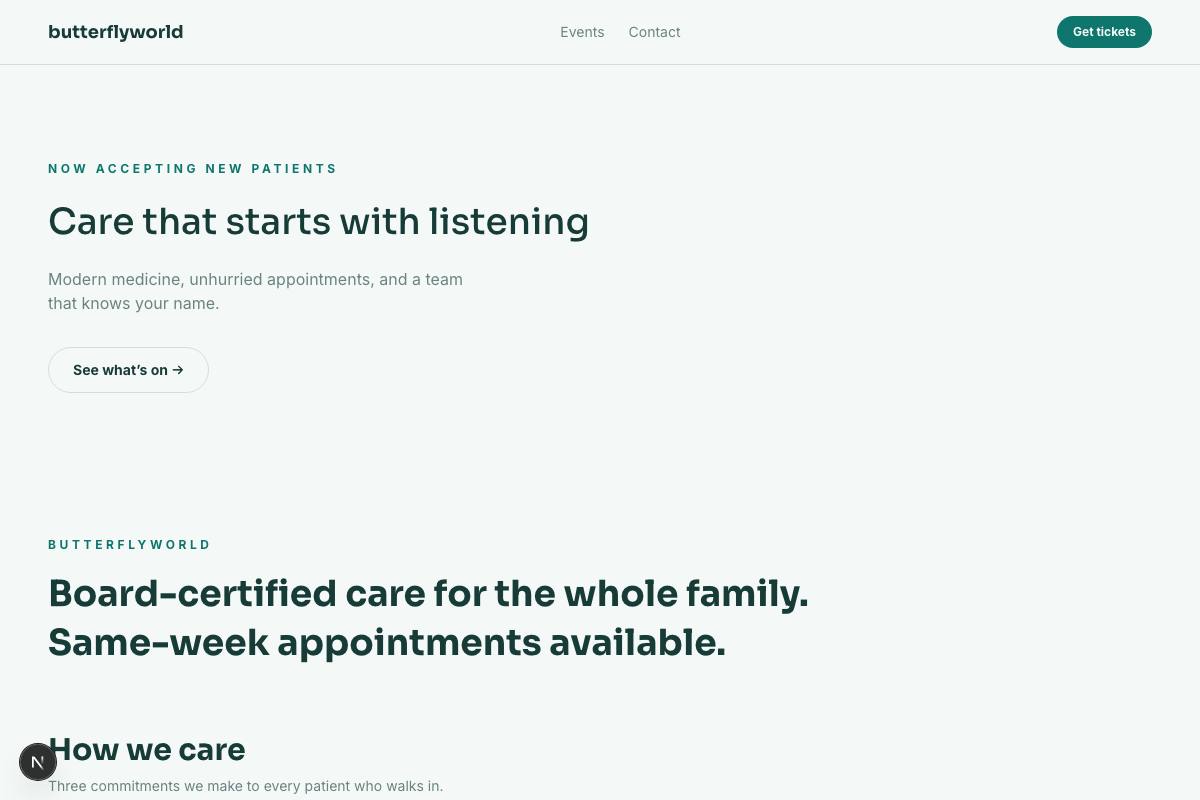
Task: Open the Events nav link
Action: pyautogui.click(x=582, y=32)
